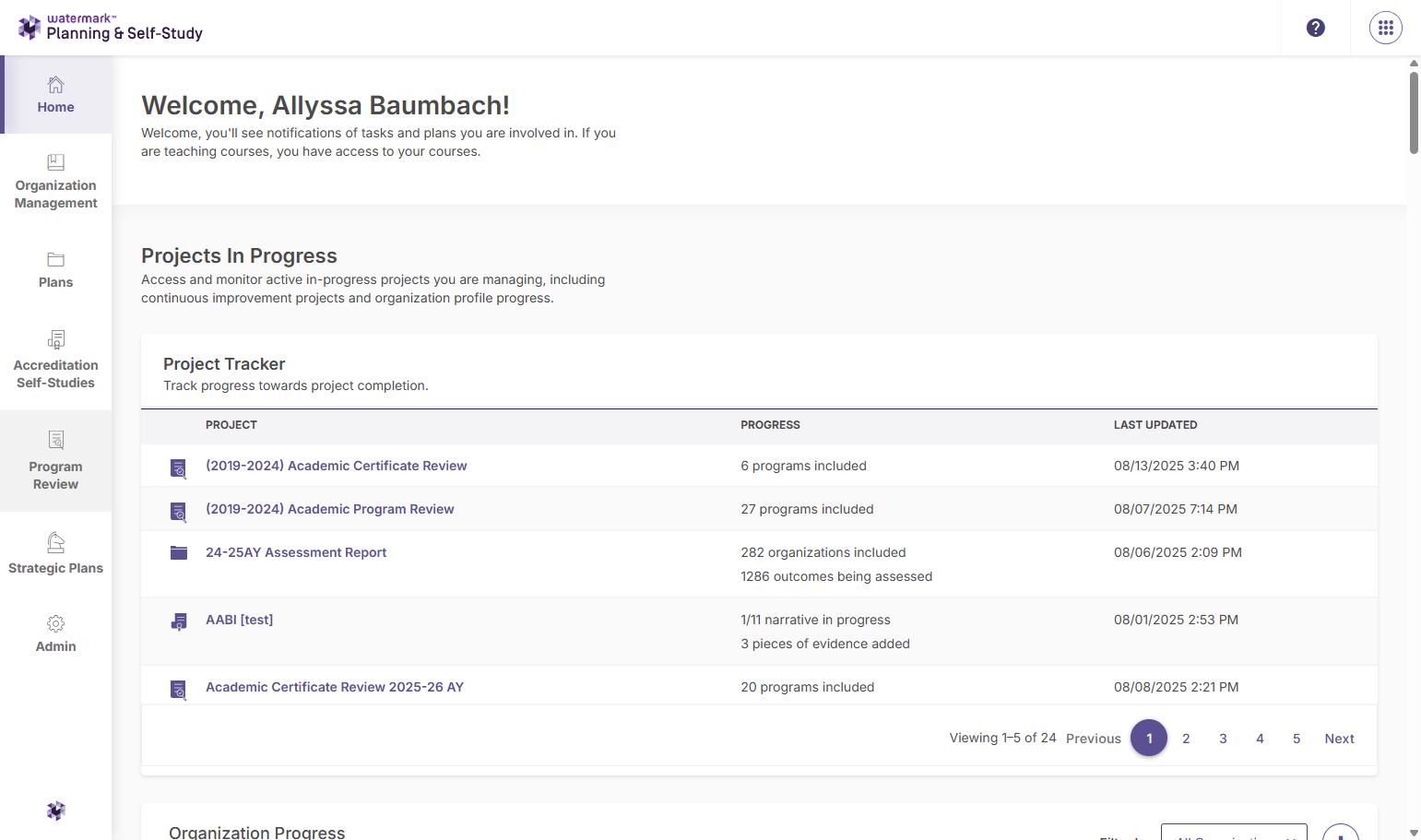
Task: Go to Home in the sidebar
Action: coord(56,95)
